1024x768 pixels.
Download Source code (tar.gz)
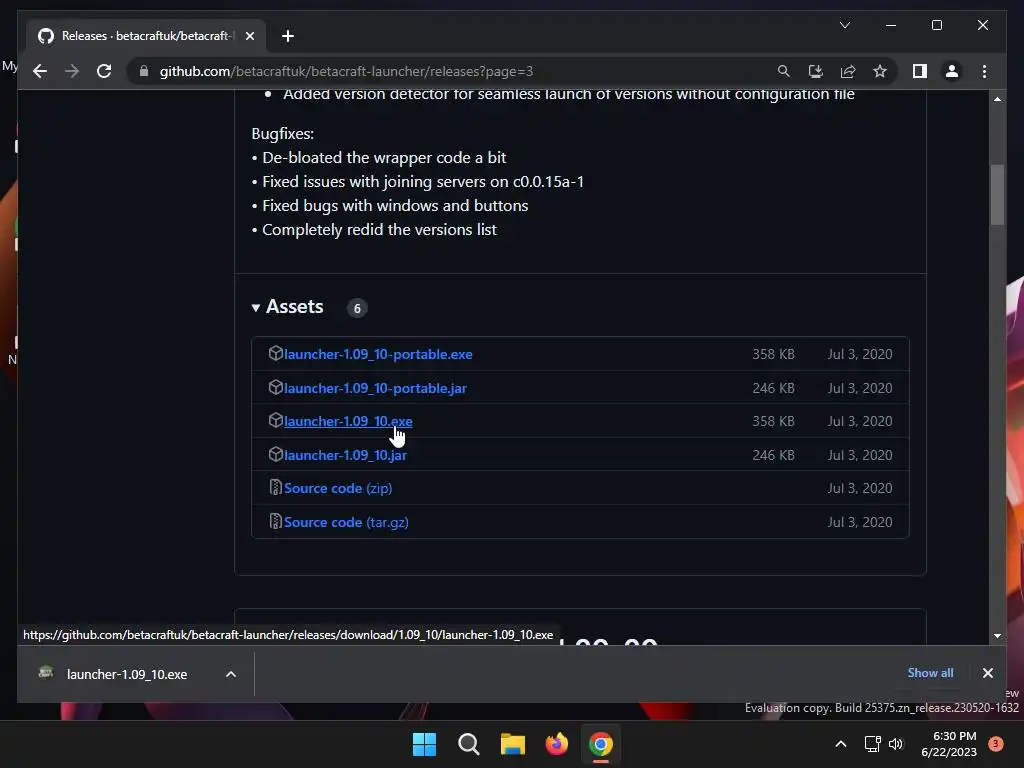[346, 522]
